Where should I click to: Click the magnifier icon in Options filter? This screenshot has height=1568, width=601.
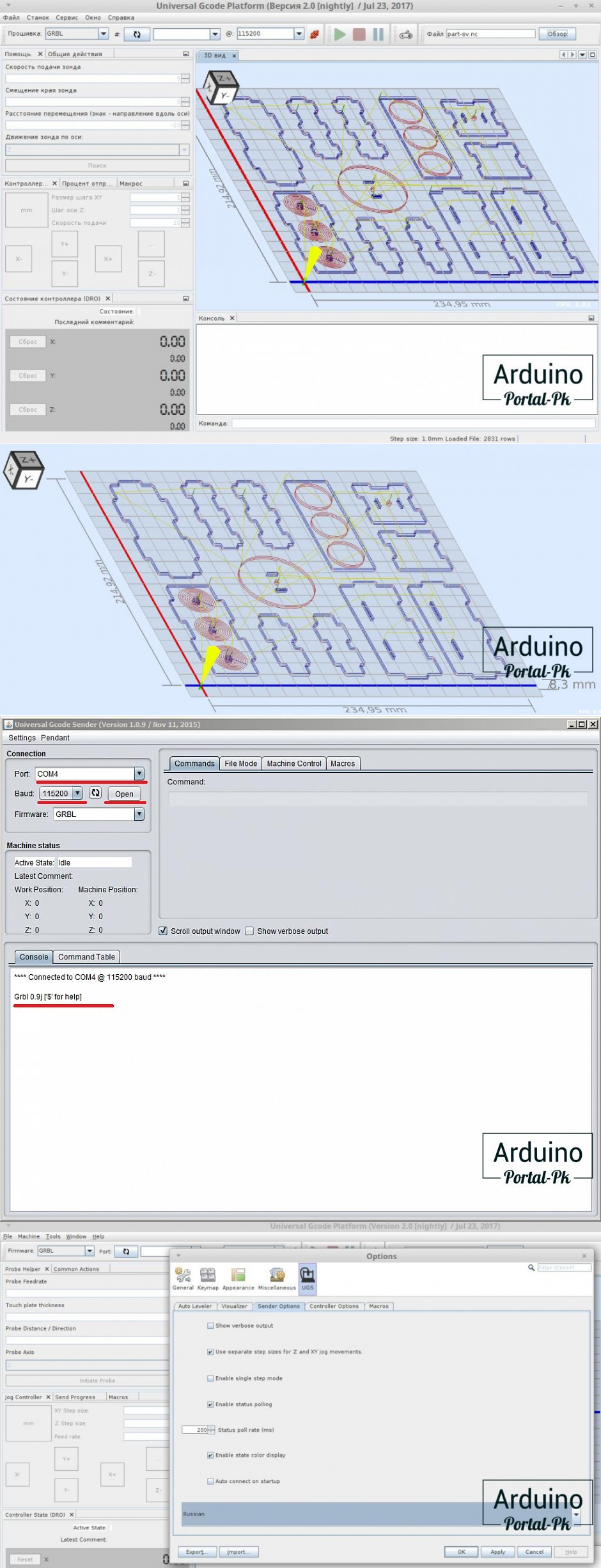point(531,1268)
